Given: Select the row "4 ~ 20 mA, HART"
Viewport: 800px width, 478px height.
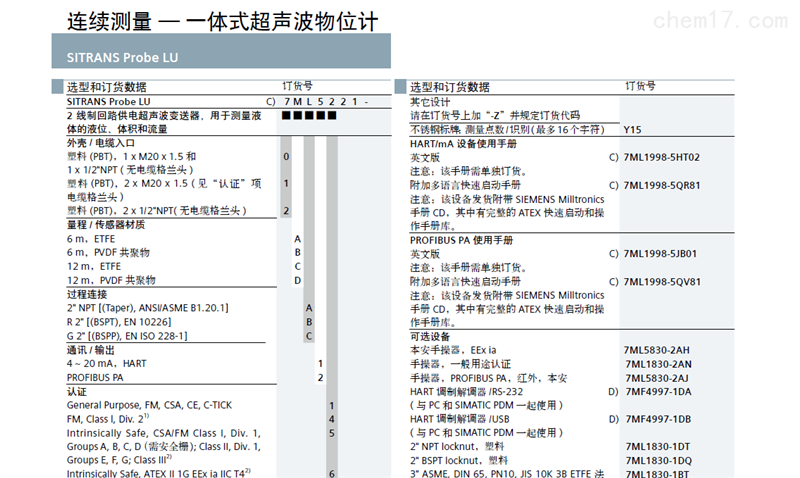Looking at the screenshot, I should tap(107, 364).
